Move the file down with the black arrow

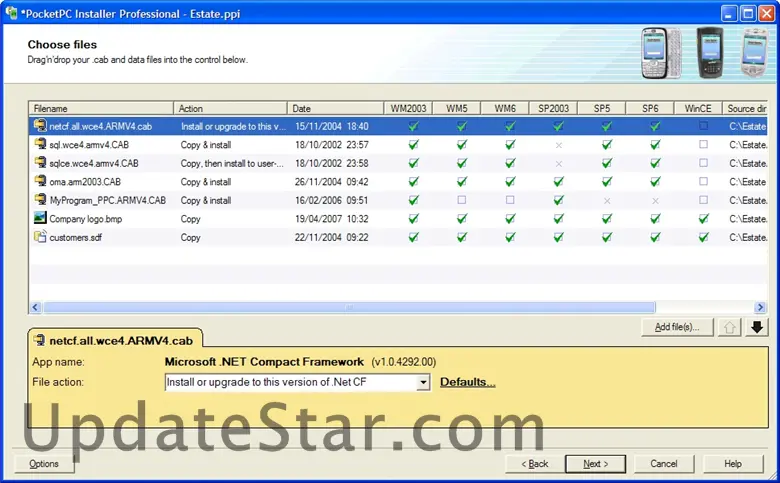click(x=757, y=327)
